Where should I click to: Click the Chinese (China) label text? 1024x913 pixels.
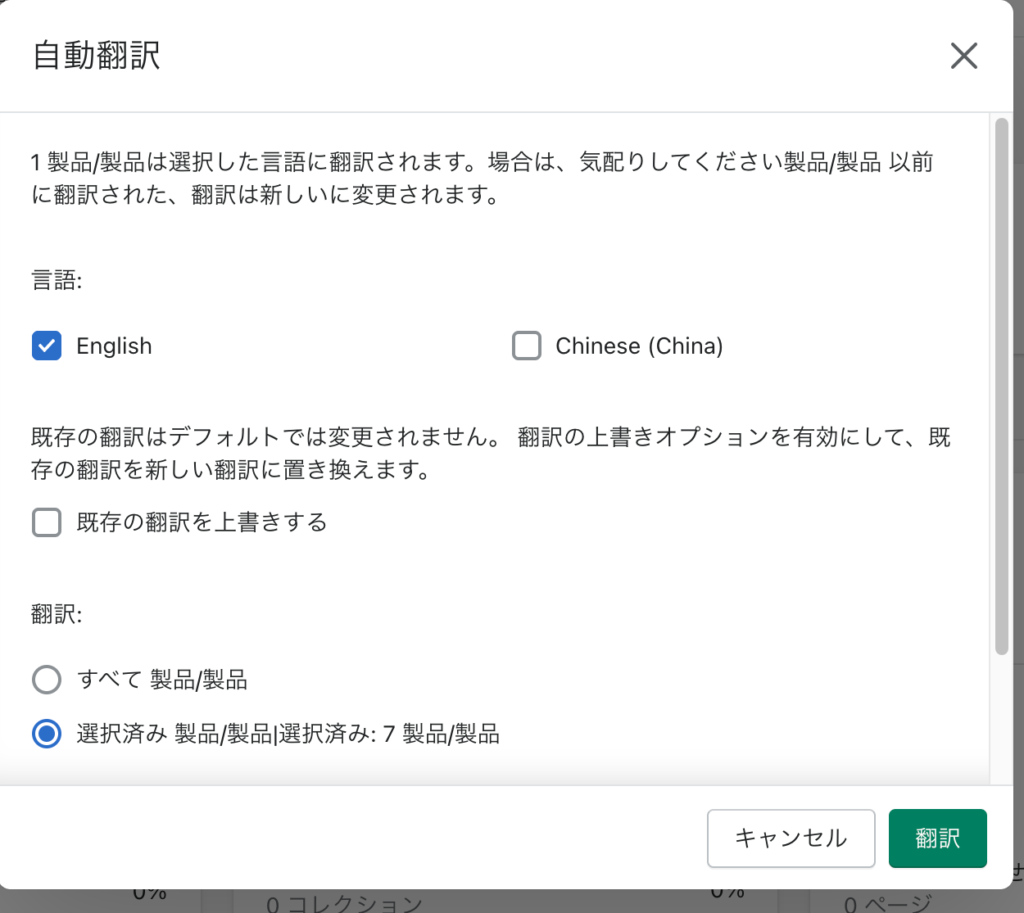click(x=639, y=346)
